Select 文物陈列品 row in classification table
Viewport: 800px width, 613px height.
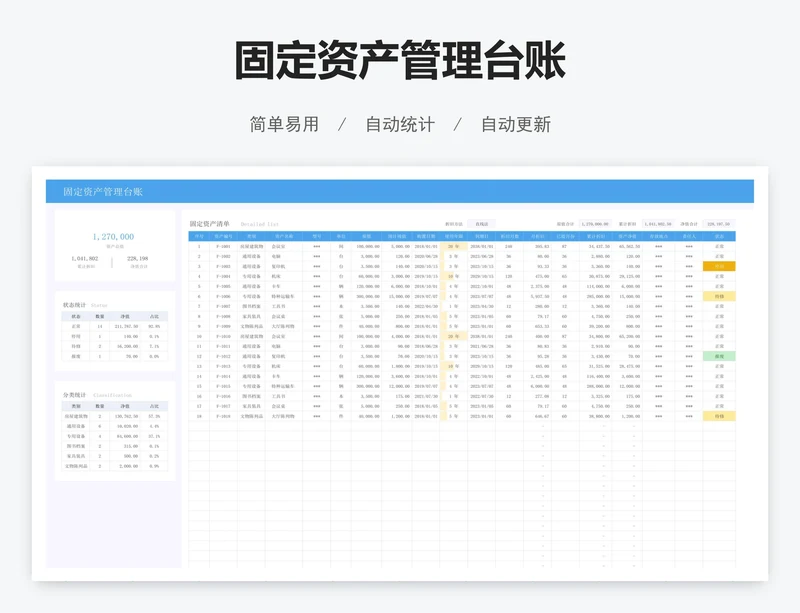pyautogui.click(x=115, y=467)
